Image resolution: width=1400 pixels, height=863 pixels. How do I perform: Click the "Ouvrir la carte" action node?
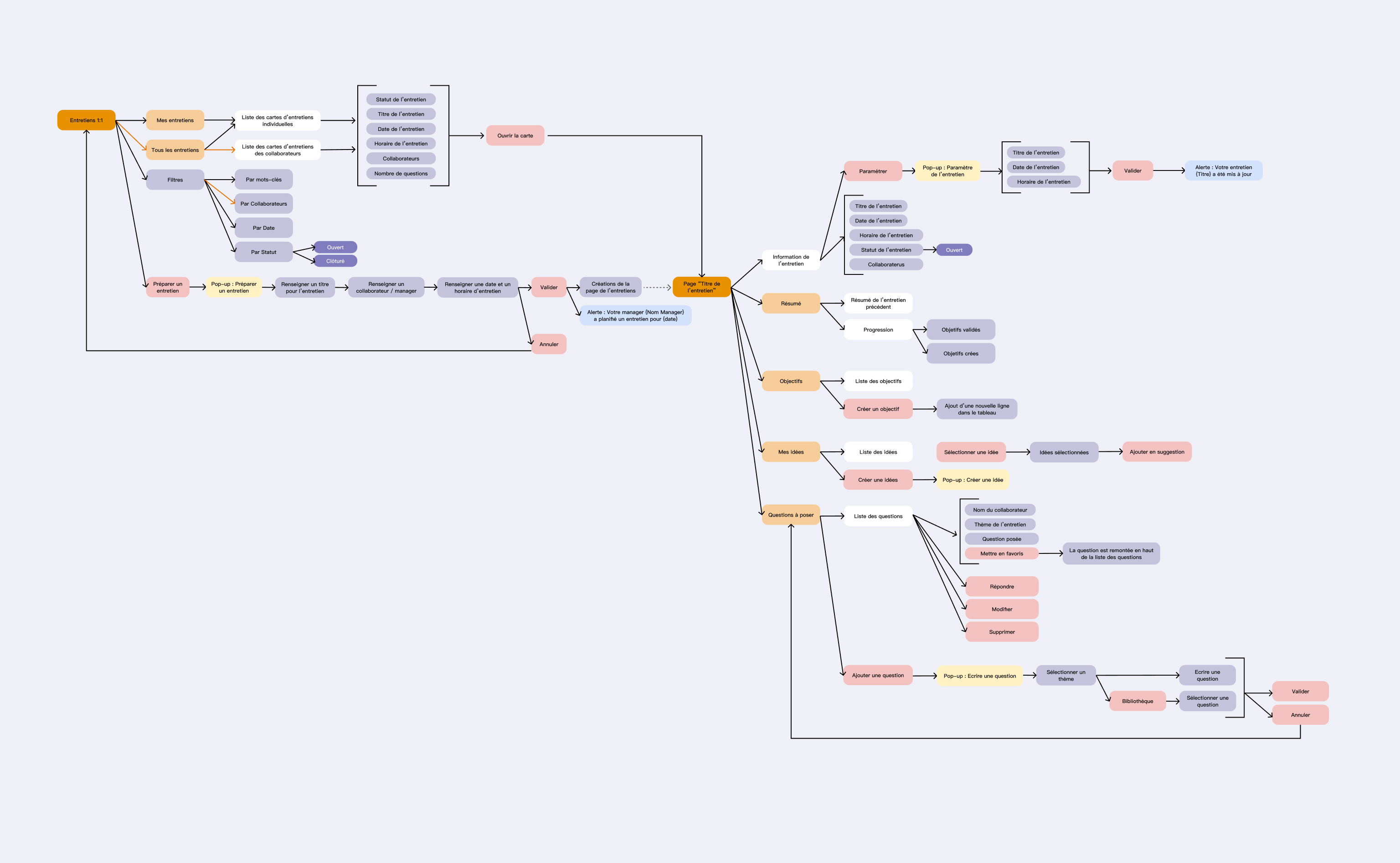[515, 136]
